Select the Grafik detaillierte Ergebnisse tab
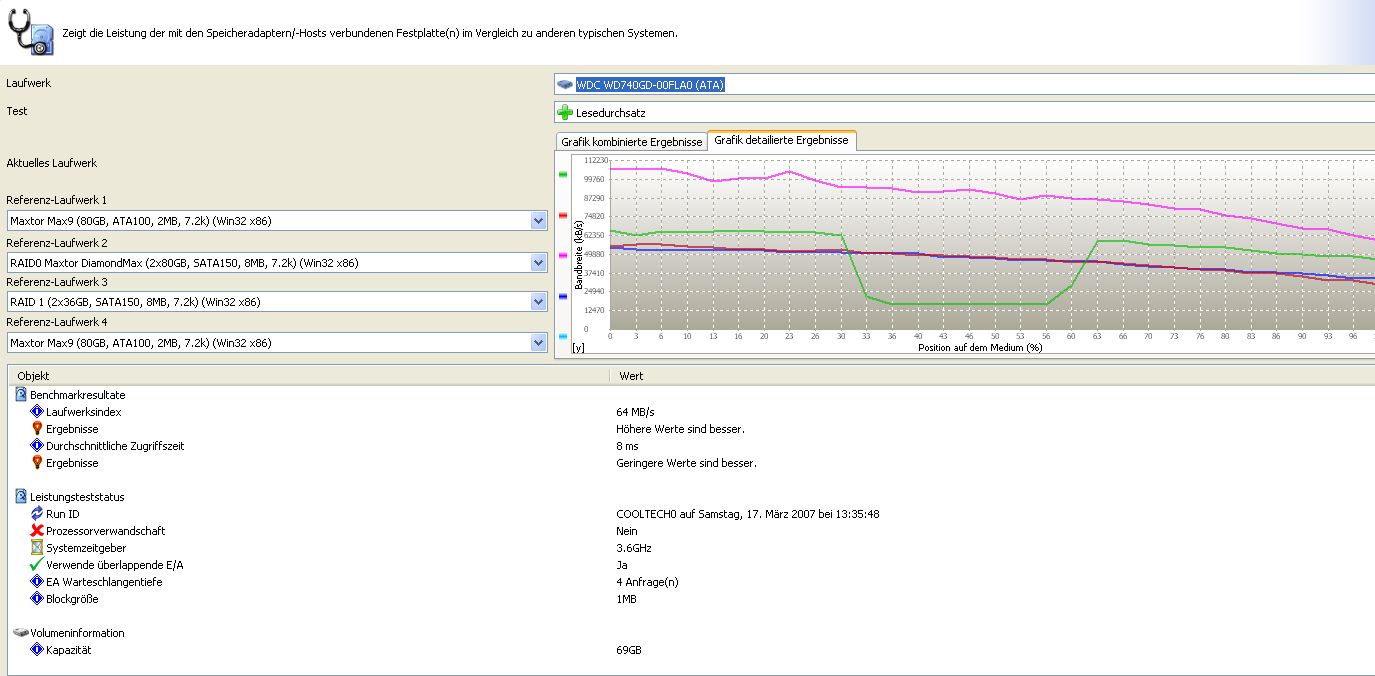Image resolution: width=1375 pixels, height=676 pixels. 781,141
